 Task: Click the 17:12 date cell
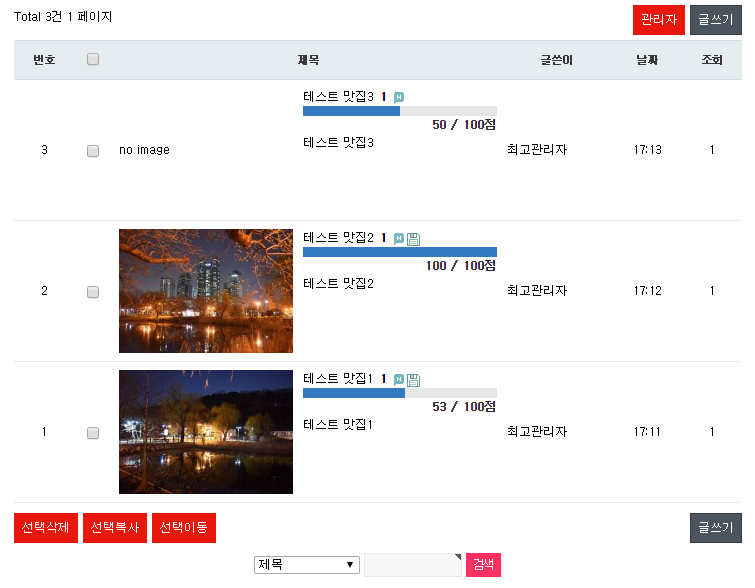647,291
